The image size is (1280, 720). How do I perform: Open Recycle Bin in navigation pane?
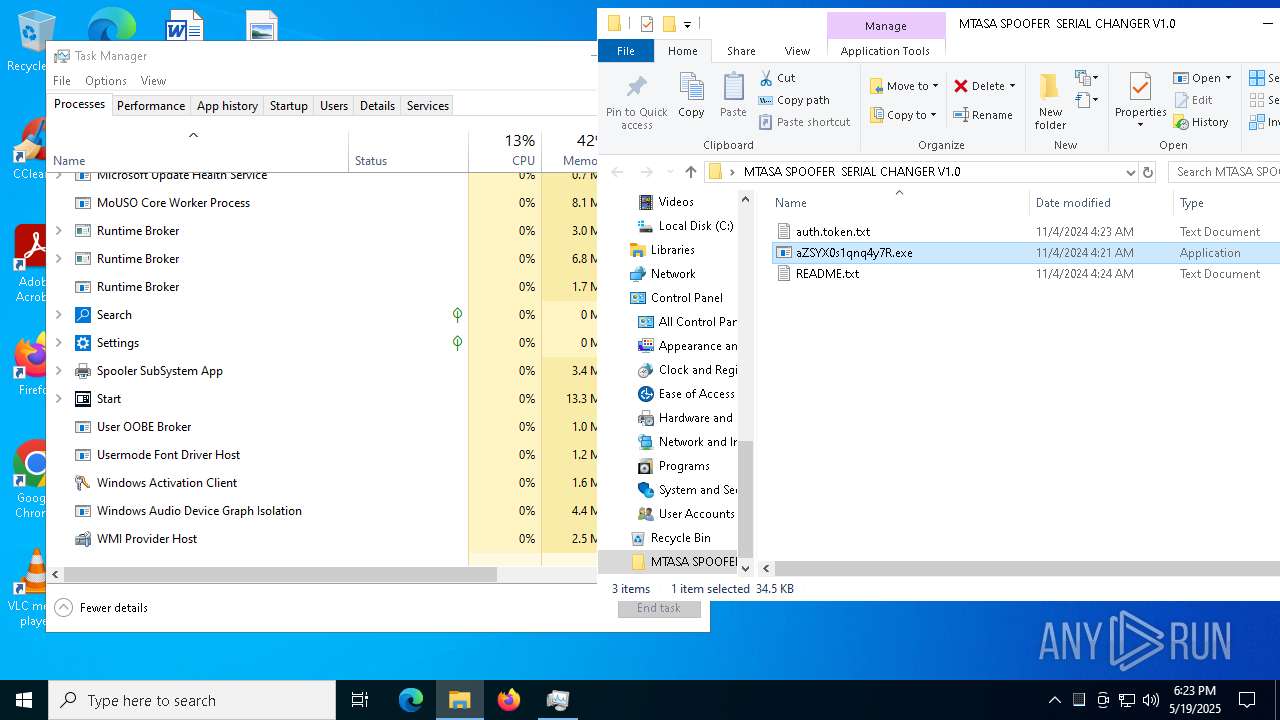pos(670,538)
